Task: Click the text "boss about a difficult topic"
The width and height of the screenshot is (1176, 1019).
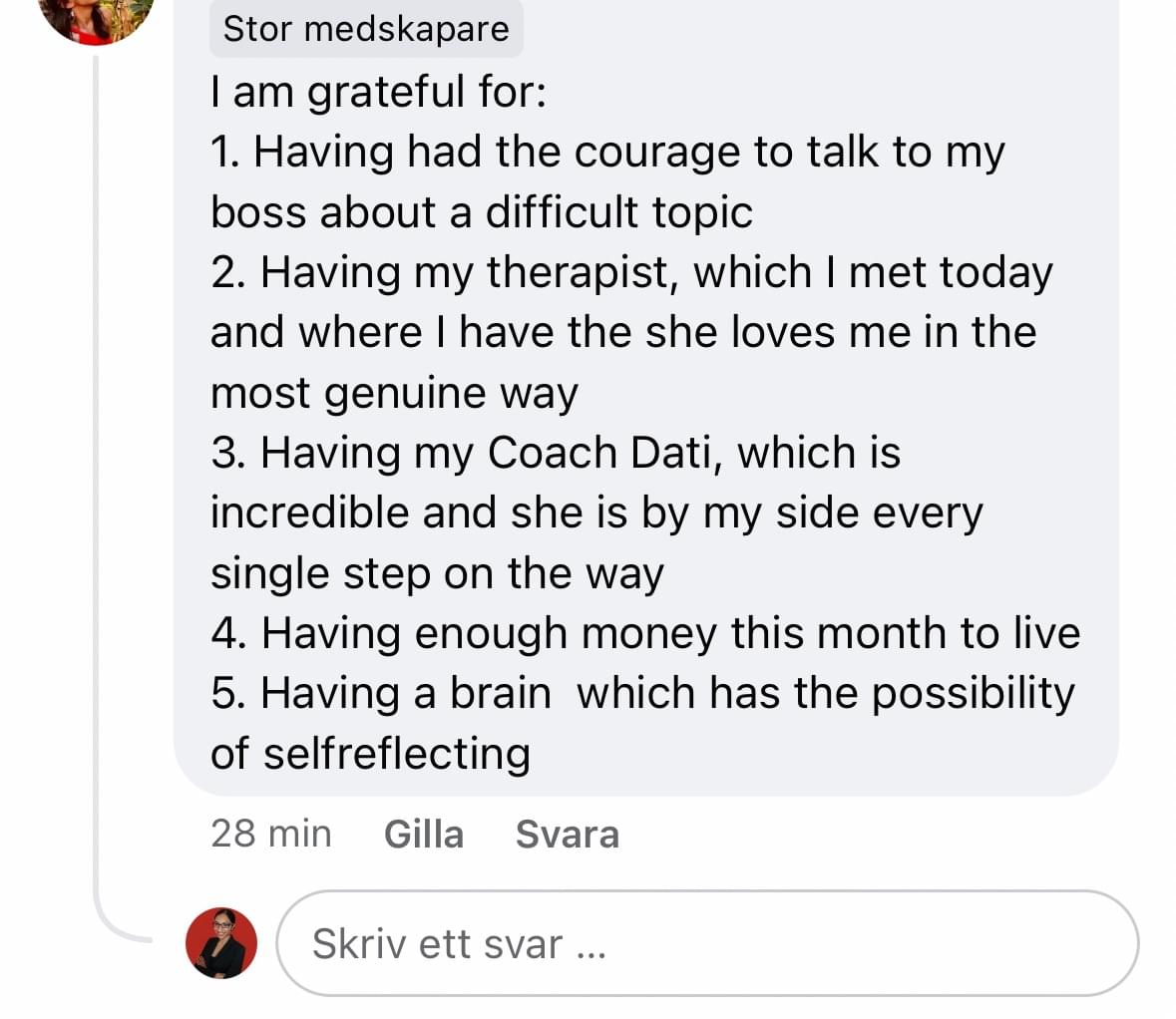Action: (x=481, y=212)
